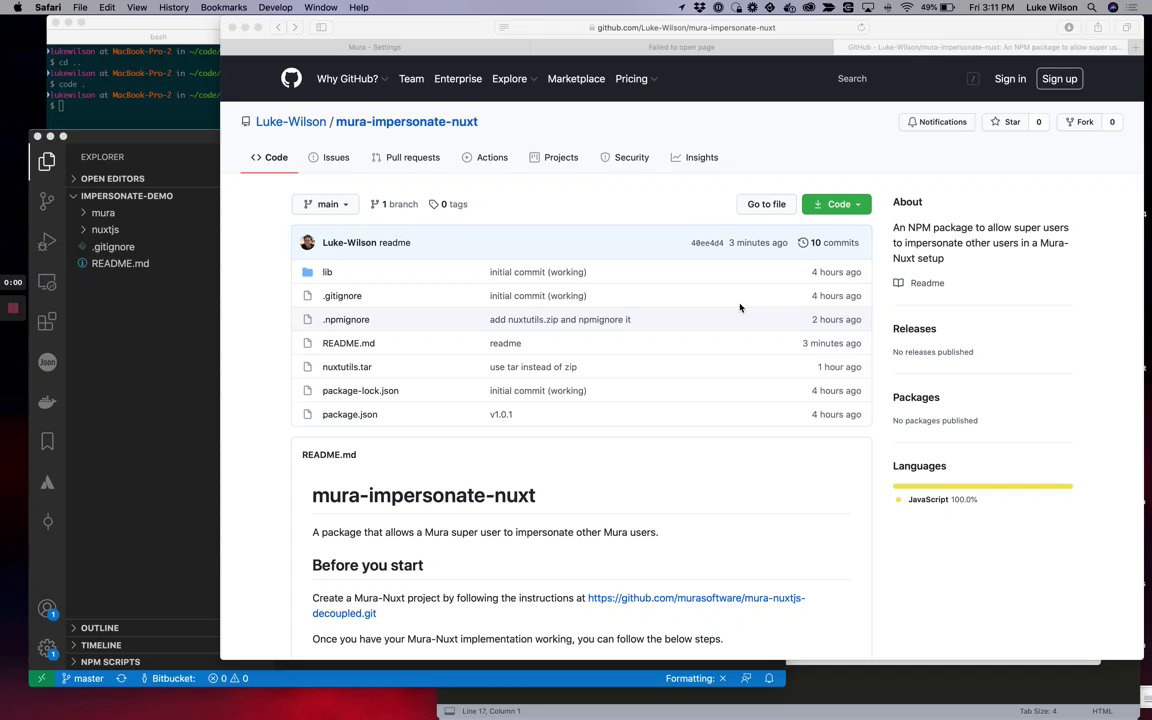Switch to the Issues tab
Image resolution: width=1152 pixels, height=720 pixels.
[328, 157]
